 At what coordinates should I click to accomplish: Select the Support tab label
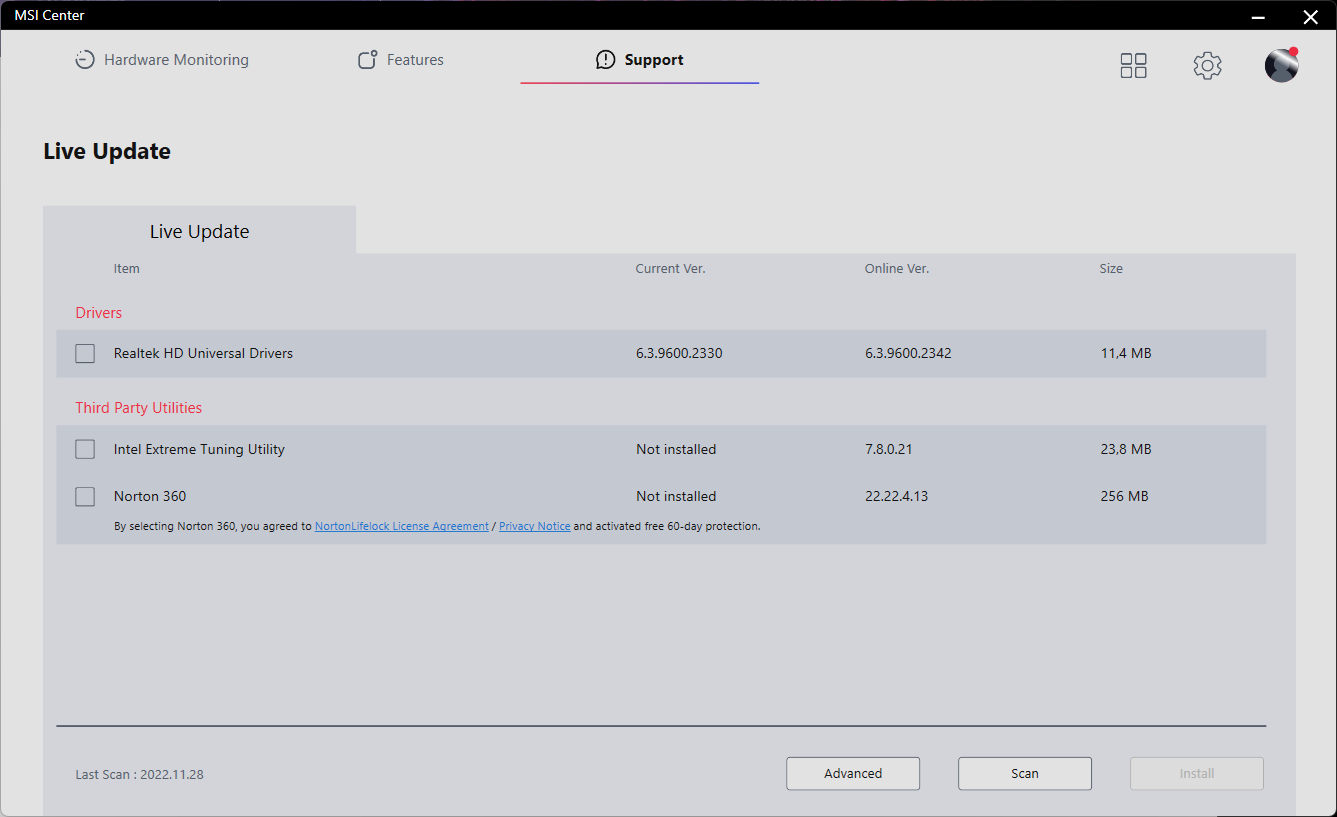654,60
